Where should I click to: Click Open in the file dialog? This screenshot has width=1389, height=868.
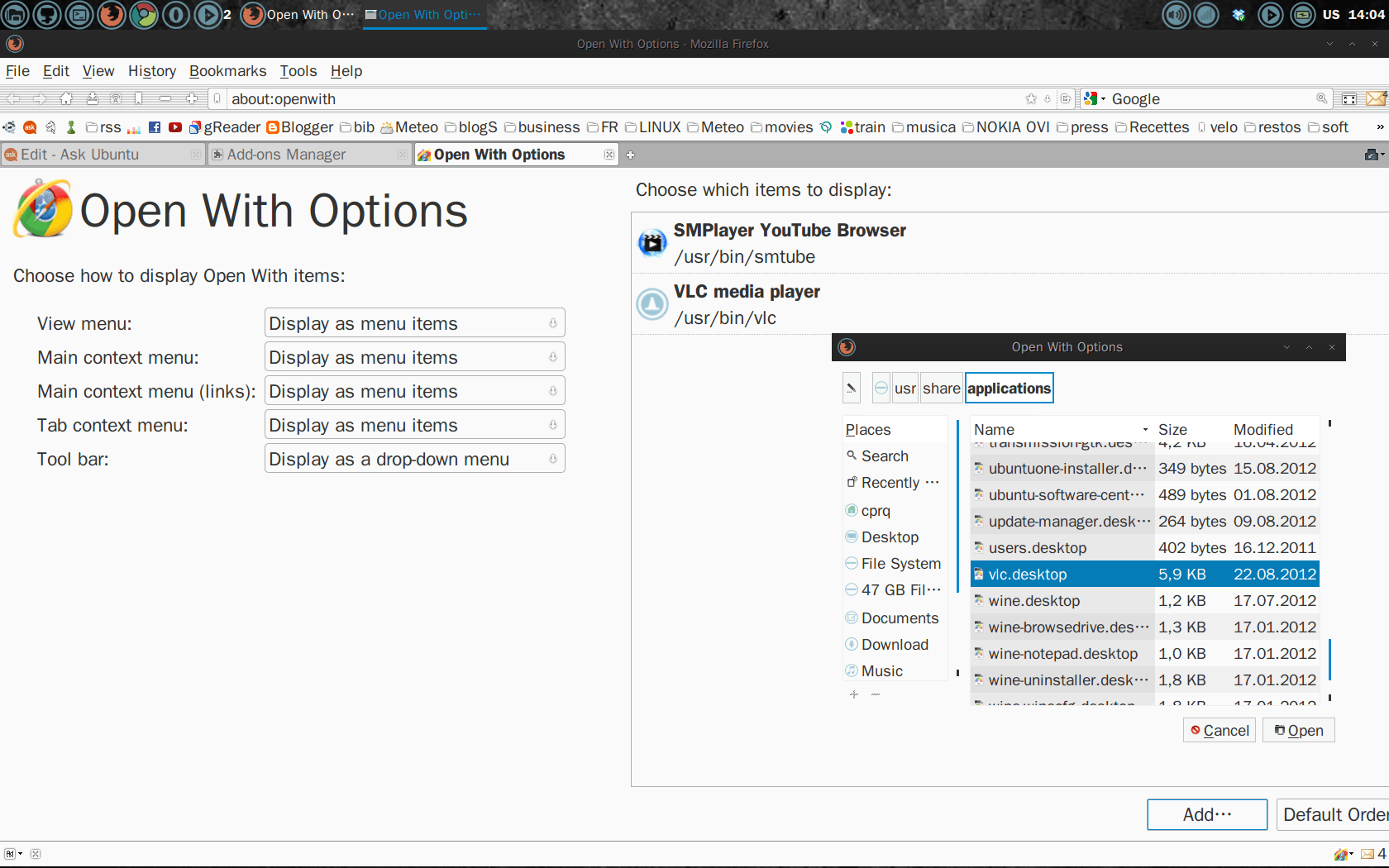point(1299,730)
